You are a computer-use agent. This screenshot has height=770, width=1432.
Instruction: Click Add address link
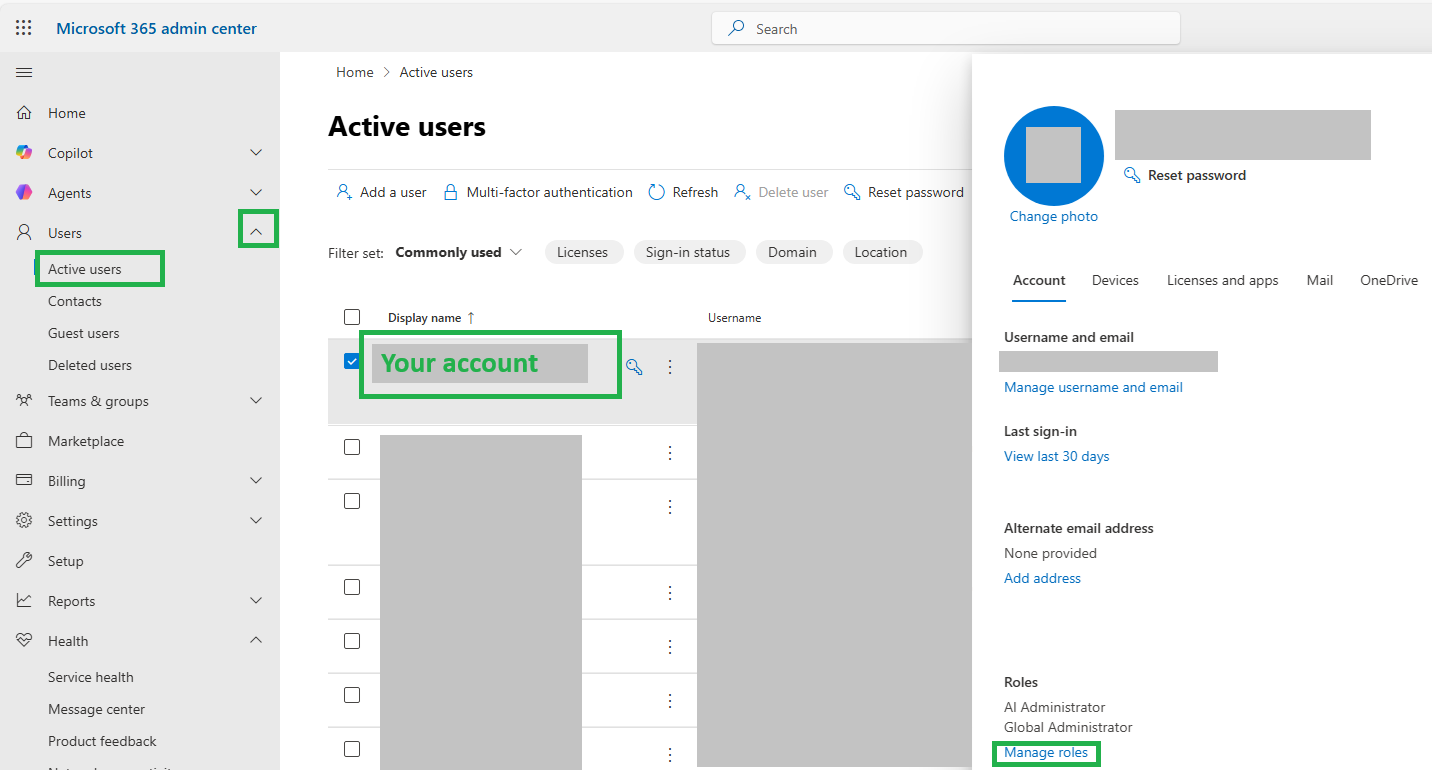click(1042, 578)
